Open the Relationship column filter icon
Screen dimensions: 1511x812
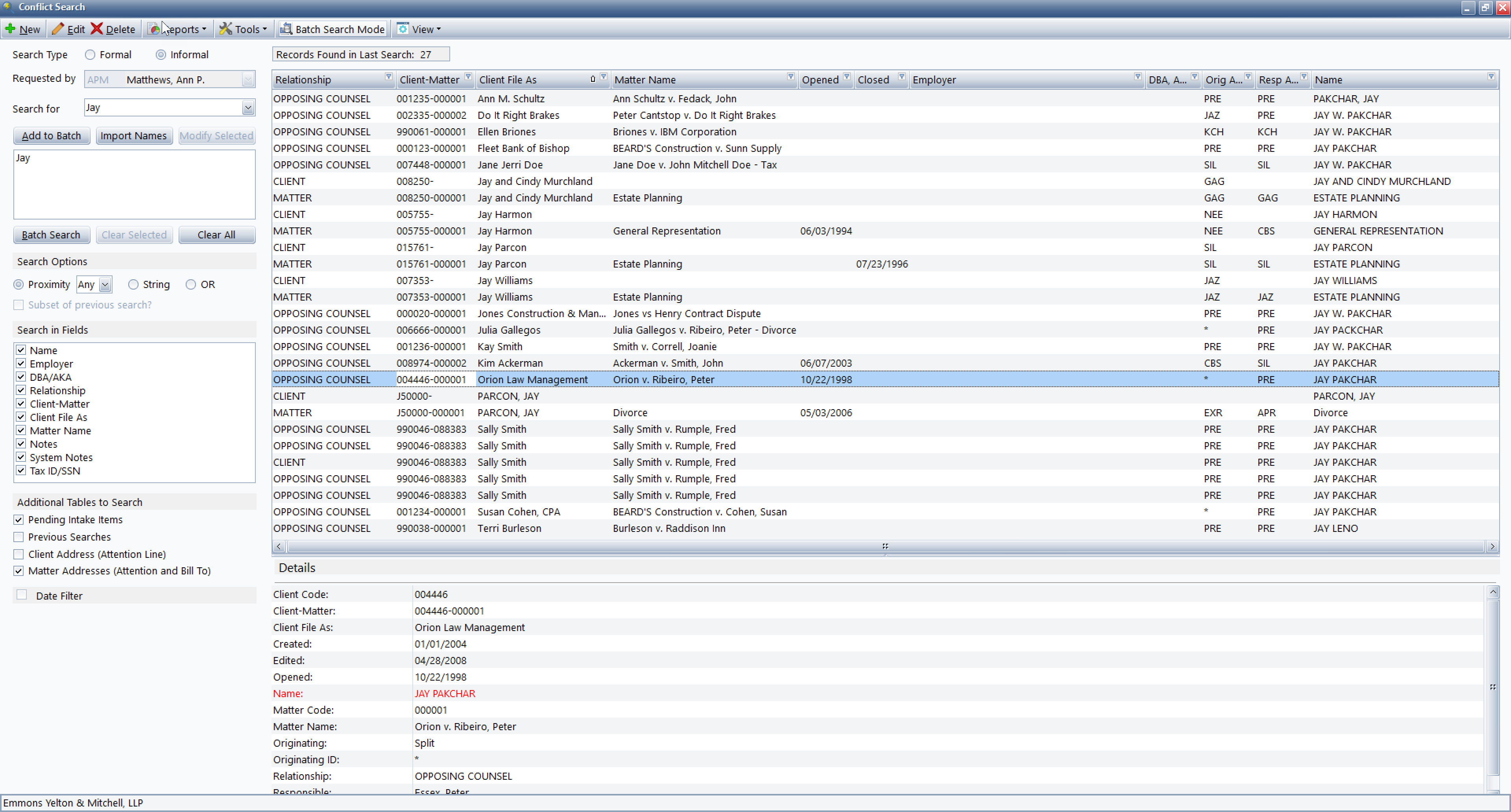coord(388,77)
